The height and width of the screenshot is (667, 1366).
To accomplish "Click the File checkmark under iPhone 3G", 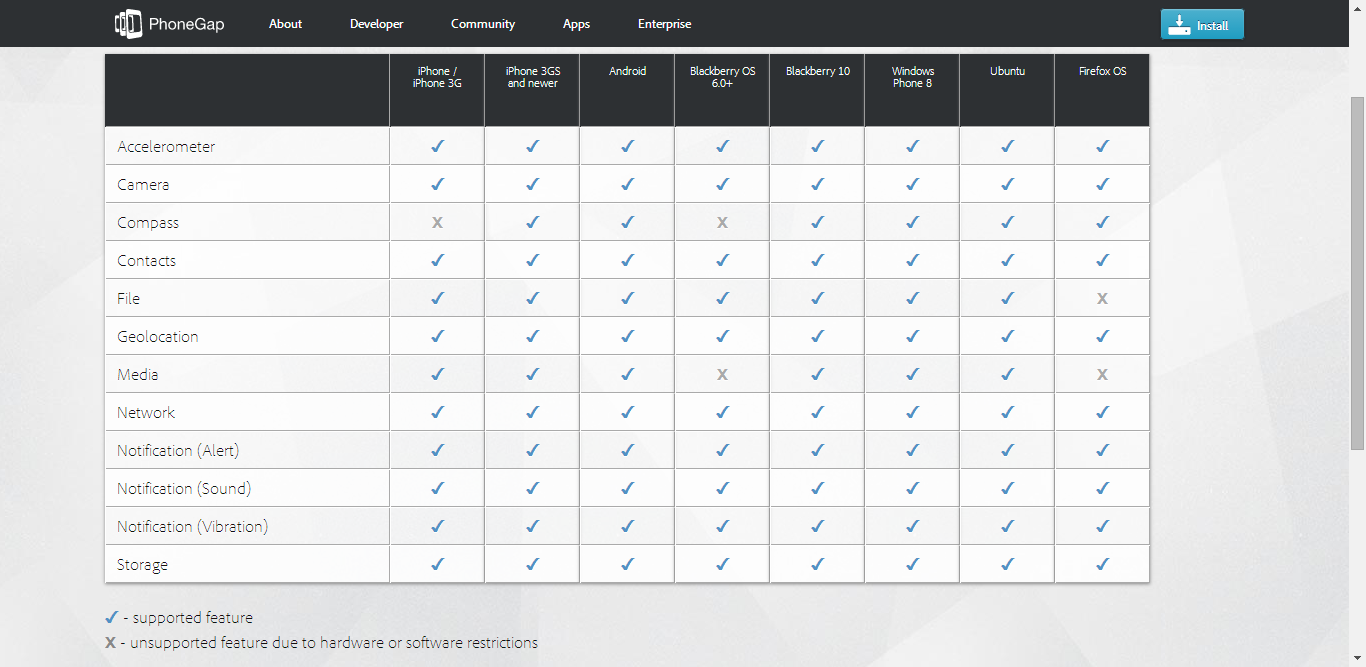I will click(437, 298).
